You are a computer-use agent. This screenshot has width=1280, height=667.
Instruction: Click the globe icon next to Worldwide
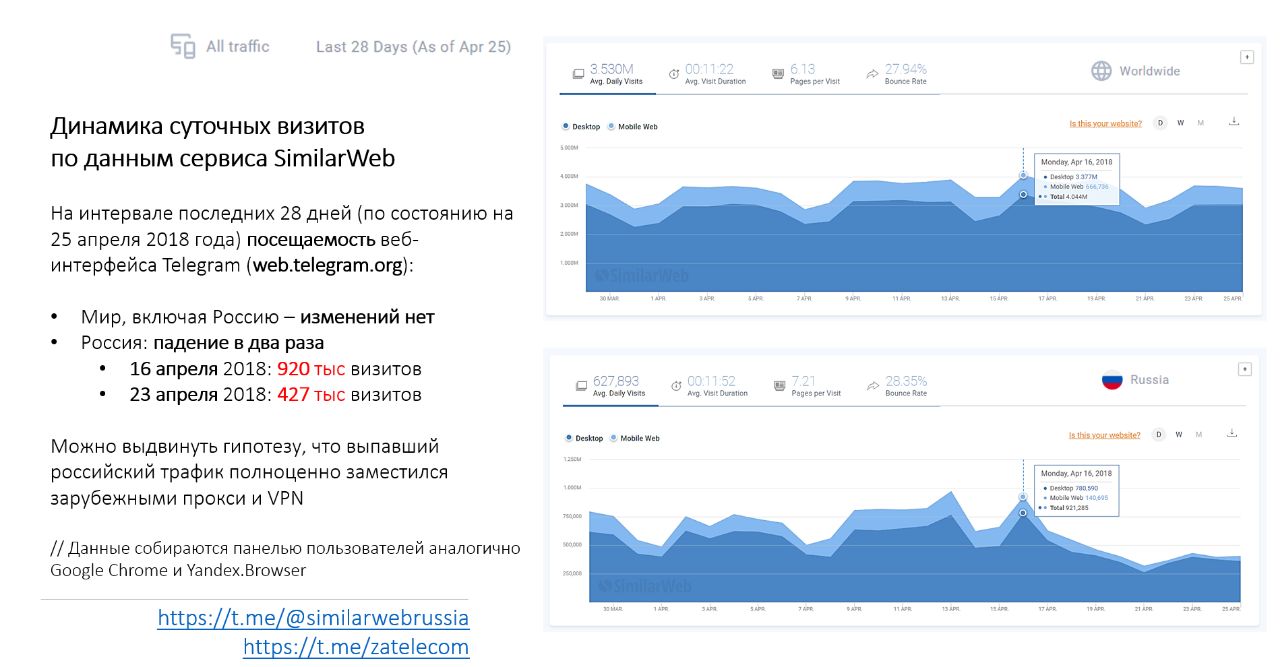pyautogui.click(x=1101, y=71)
